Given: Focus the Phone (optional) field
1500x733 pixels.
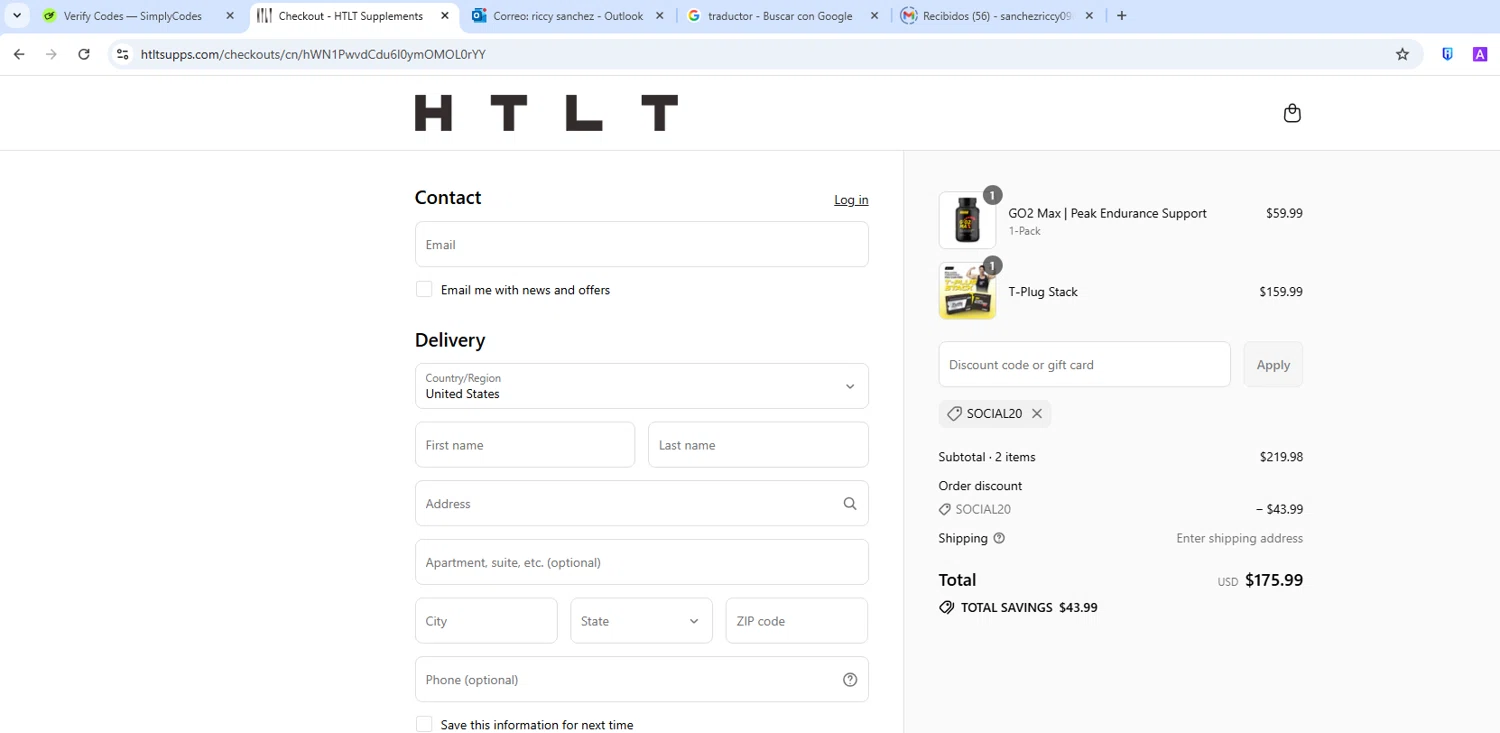Looking at the screenshot, I should coord(642,680).
